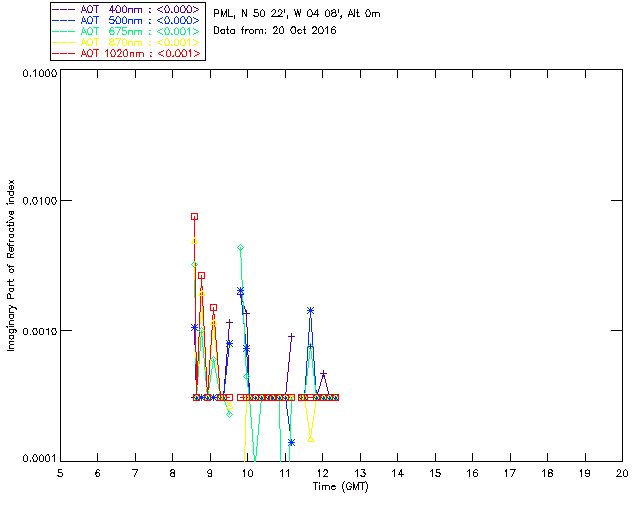Click the purple plus marker at time 12
Screen dimensions: 640x512
click(x=323, y=374)
